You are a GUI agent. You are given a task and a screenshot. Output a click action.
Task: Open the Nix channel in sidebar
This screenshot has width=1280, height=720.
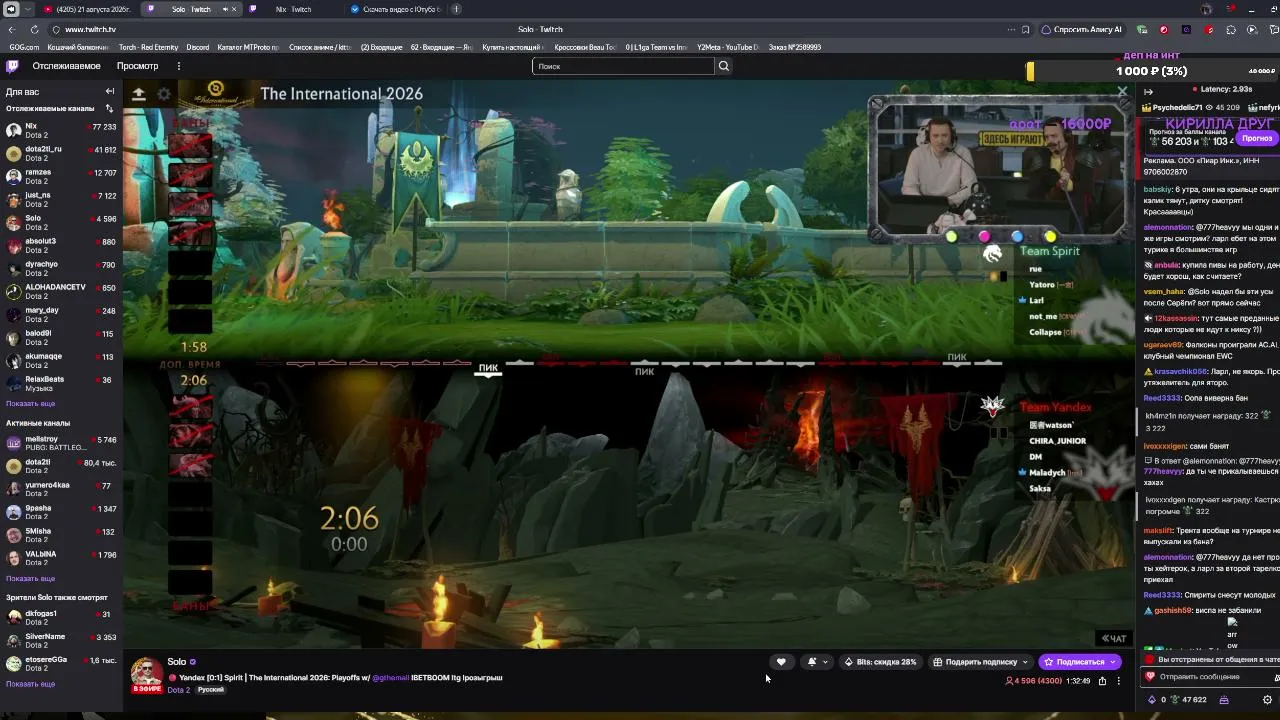(x=61, y=131)
